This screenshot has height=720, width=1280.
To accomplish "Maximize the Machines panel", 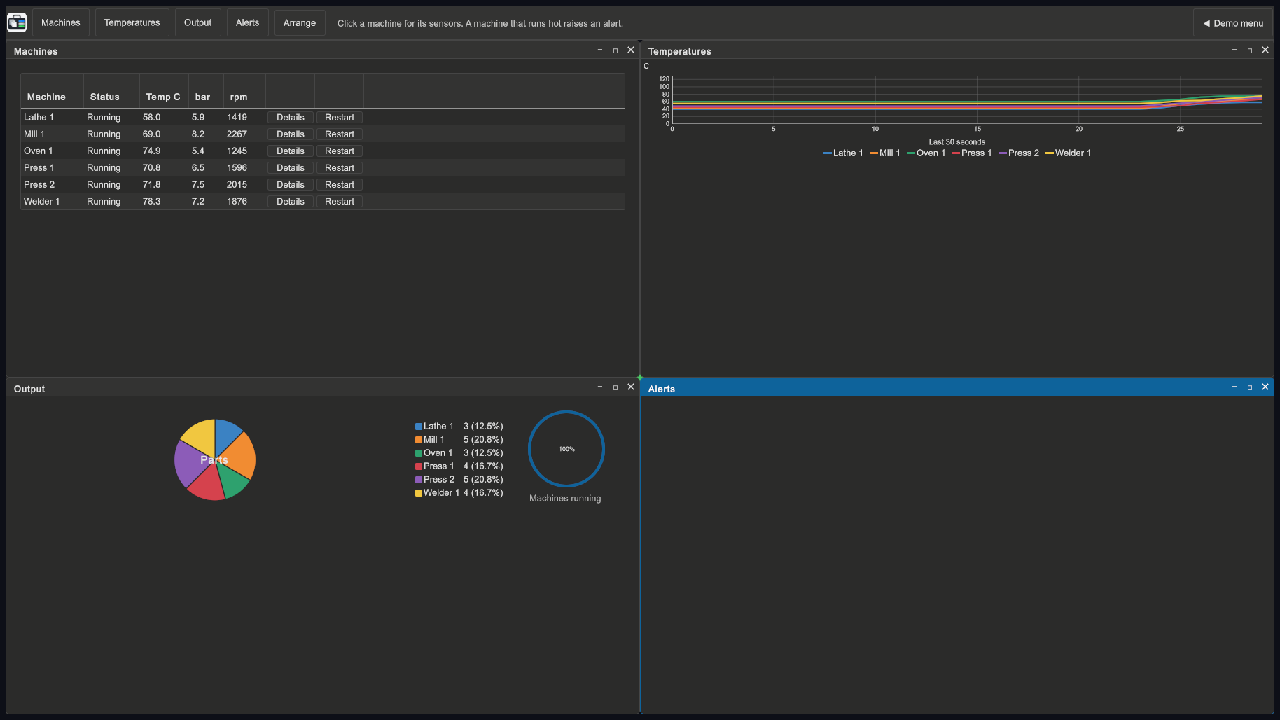I will click(615, 50).
